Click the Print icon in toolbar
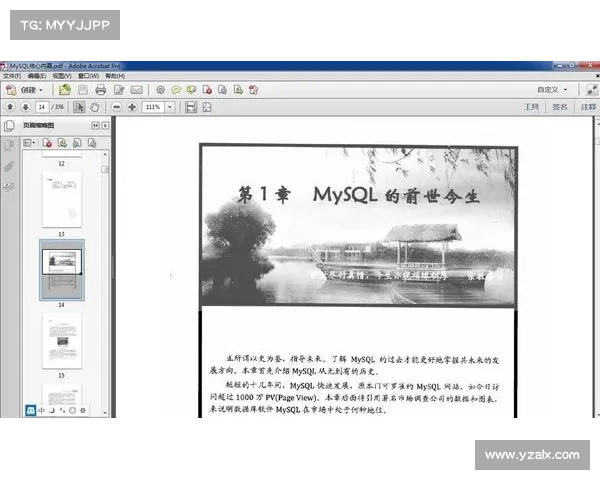Image resolution: width=600 pixels, height=480 pixels. click(100, 90)
